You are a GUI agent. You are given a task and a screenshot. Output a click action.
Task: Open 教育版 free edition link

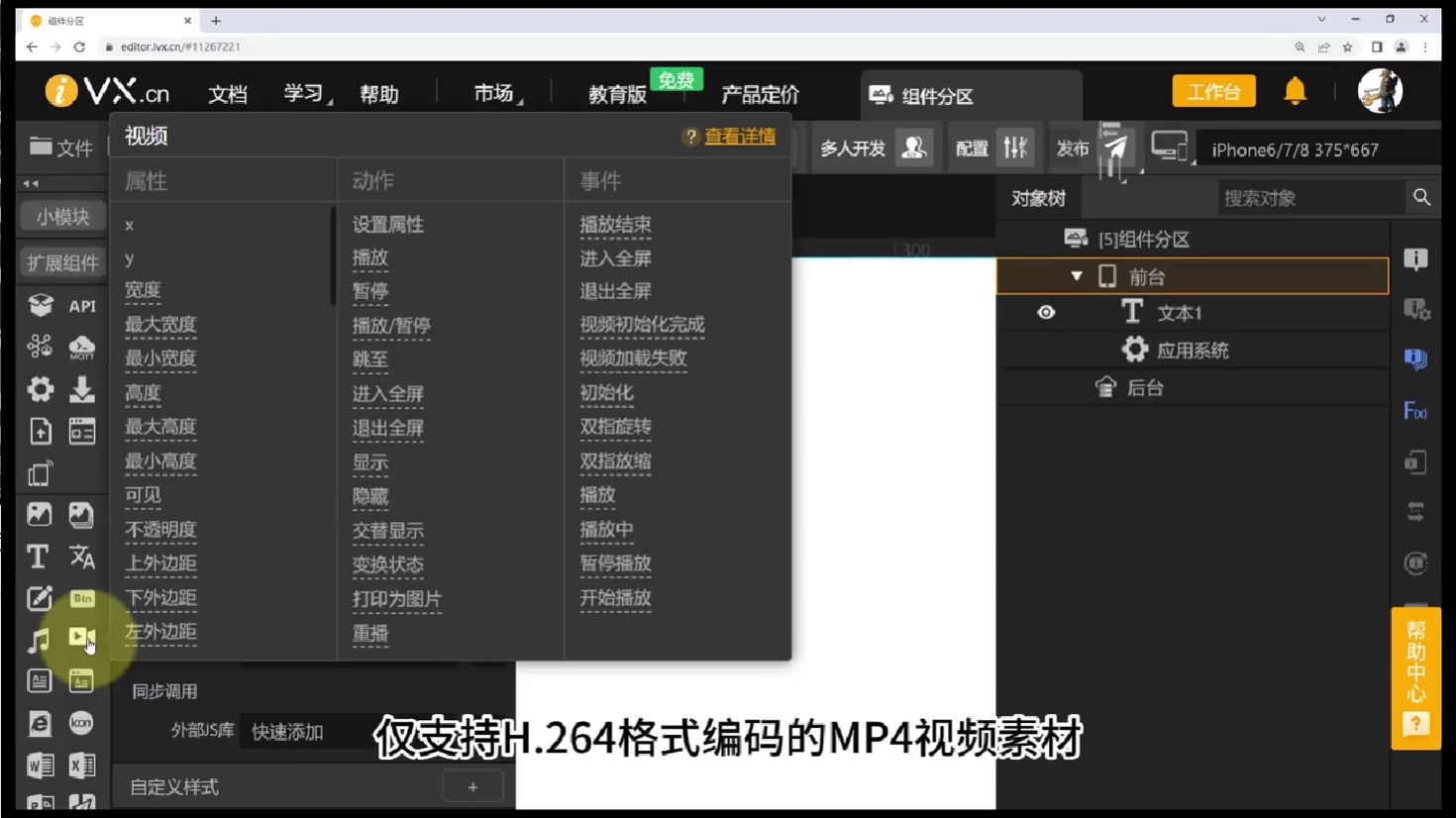[618, 94]
